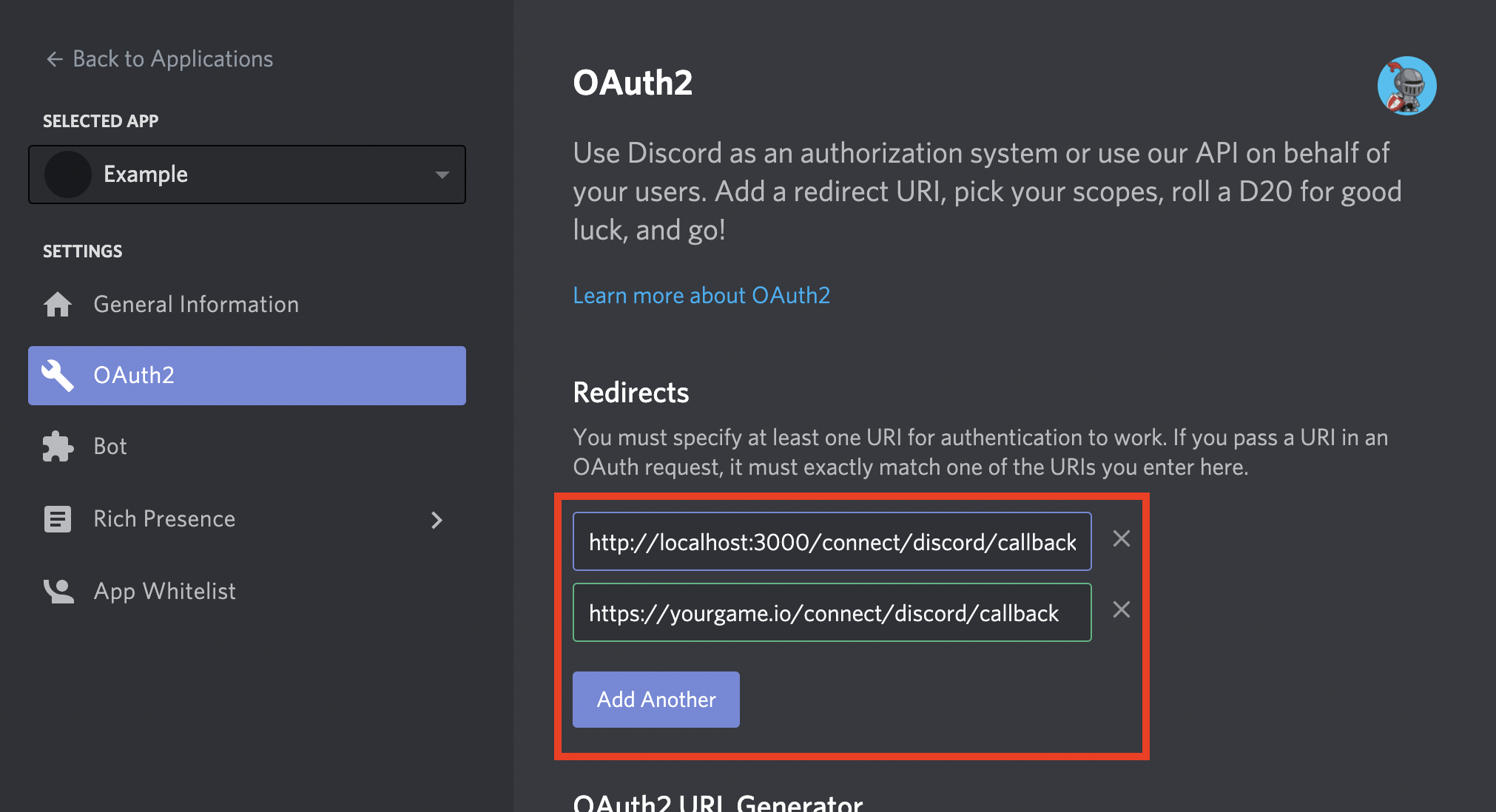The image size is (1496, 812).
Task: Click the house icon for General Information
Action: 58,304
